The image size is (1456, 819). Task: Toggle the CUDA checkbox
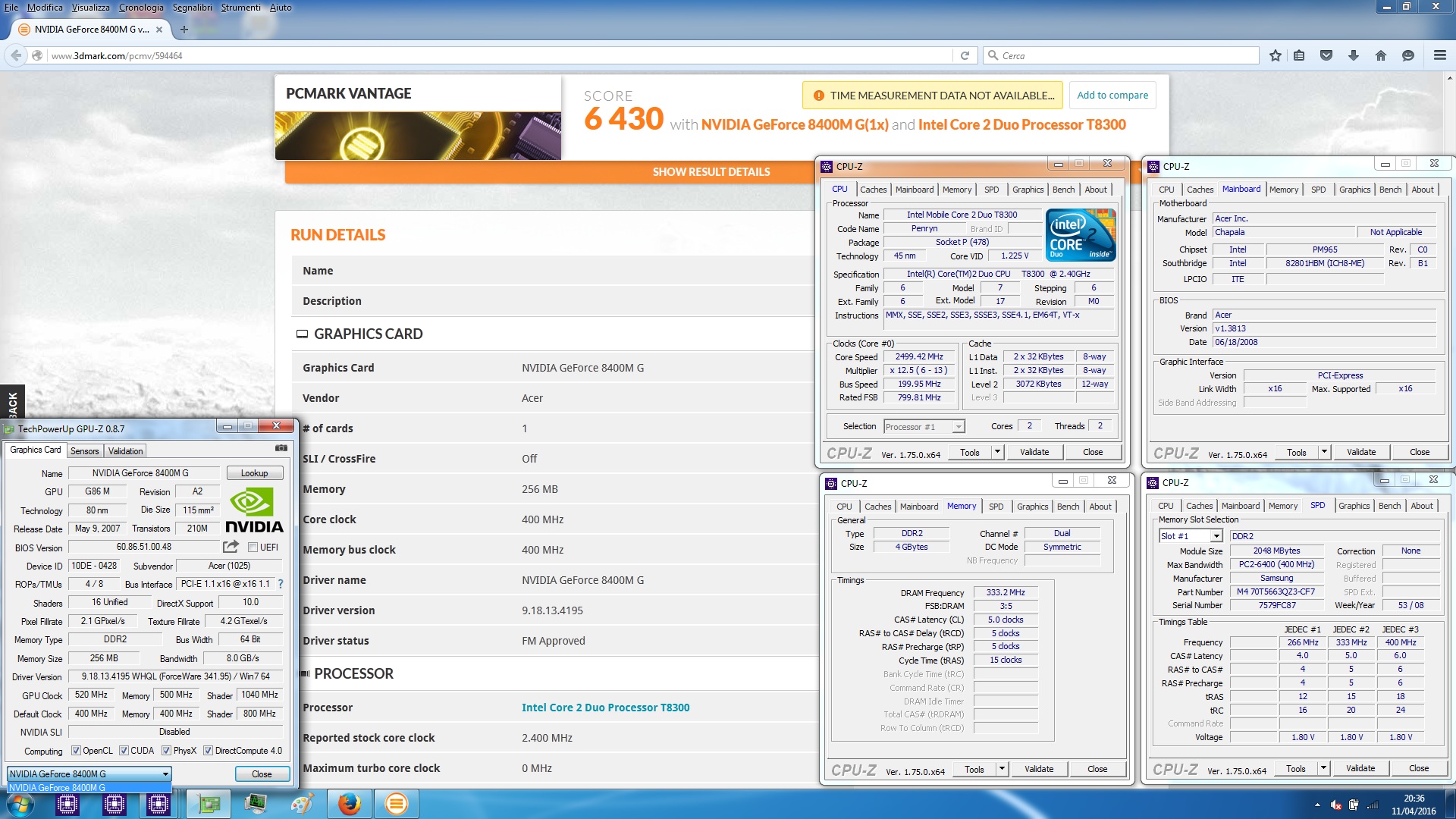coord(124,751)
